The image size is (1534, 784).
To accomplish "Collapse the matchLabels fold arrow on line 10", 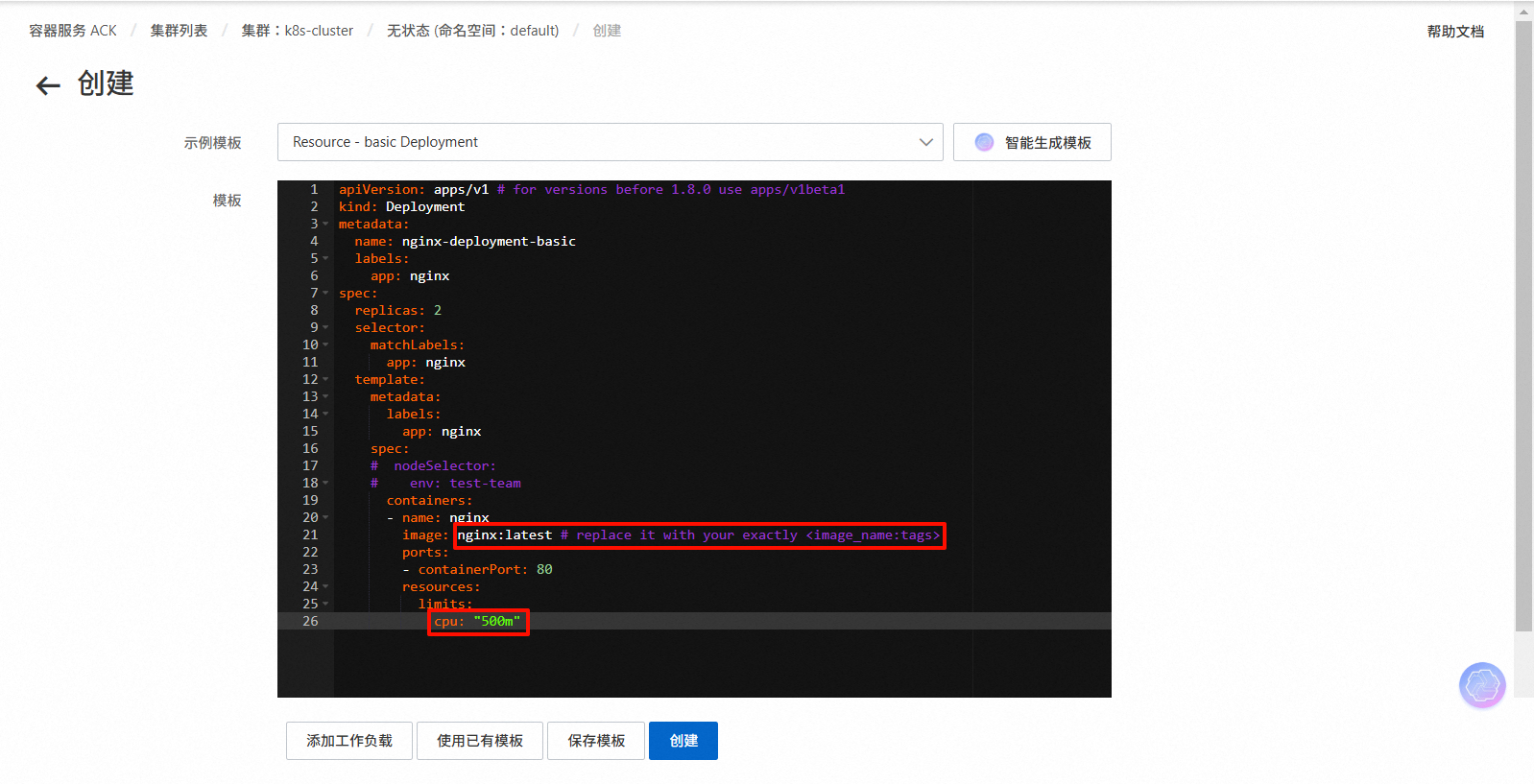I will point(325,345).
